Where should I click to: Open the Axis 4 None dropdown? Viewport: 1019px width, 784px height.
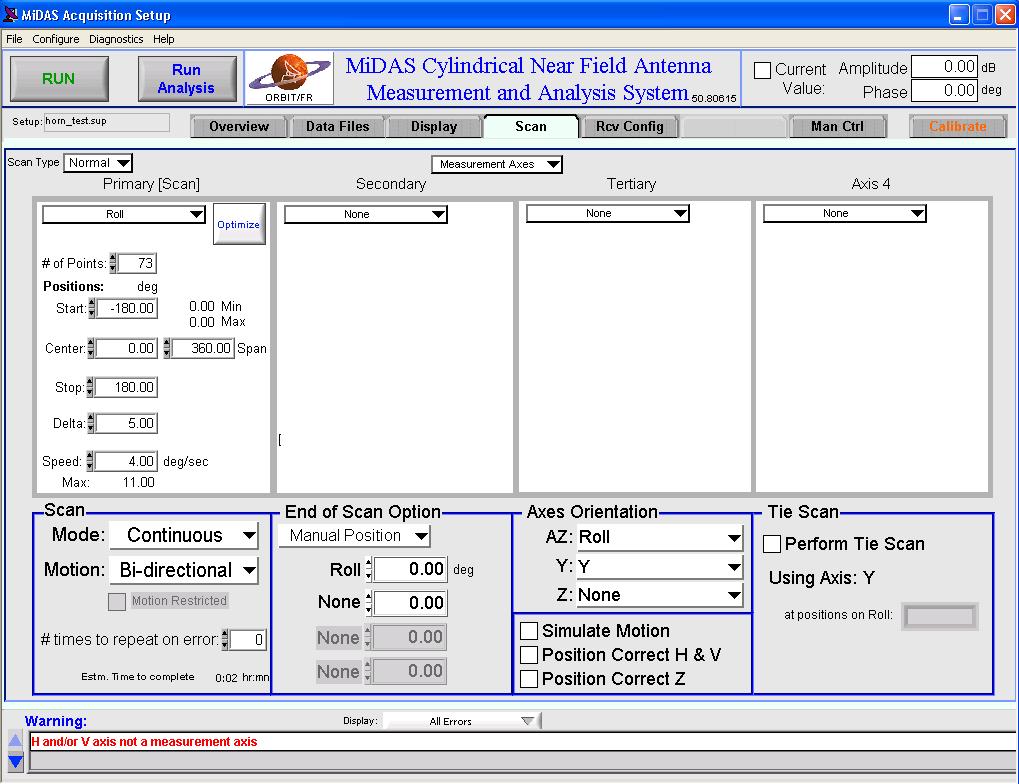844,213
